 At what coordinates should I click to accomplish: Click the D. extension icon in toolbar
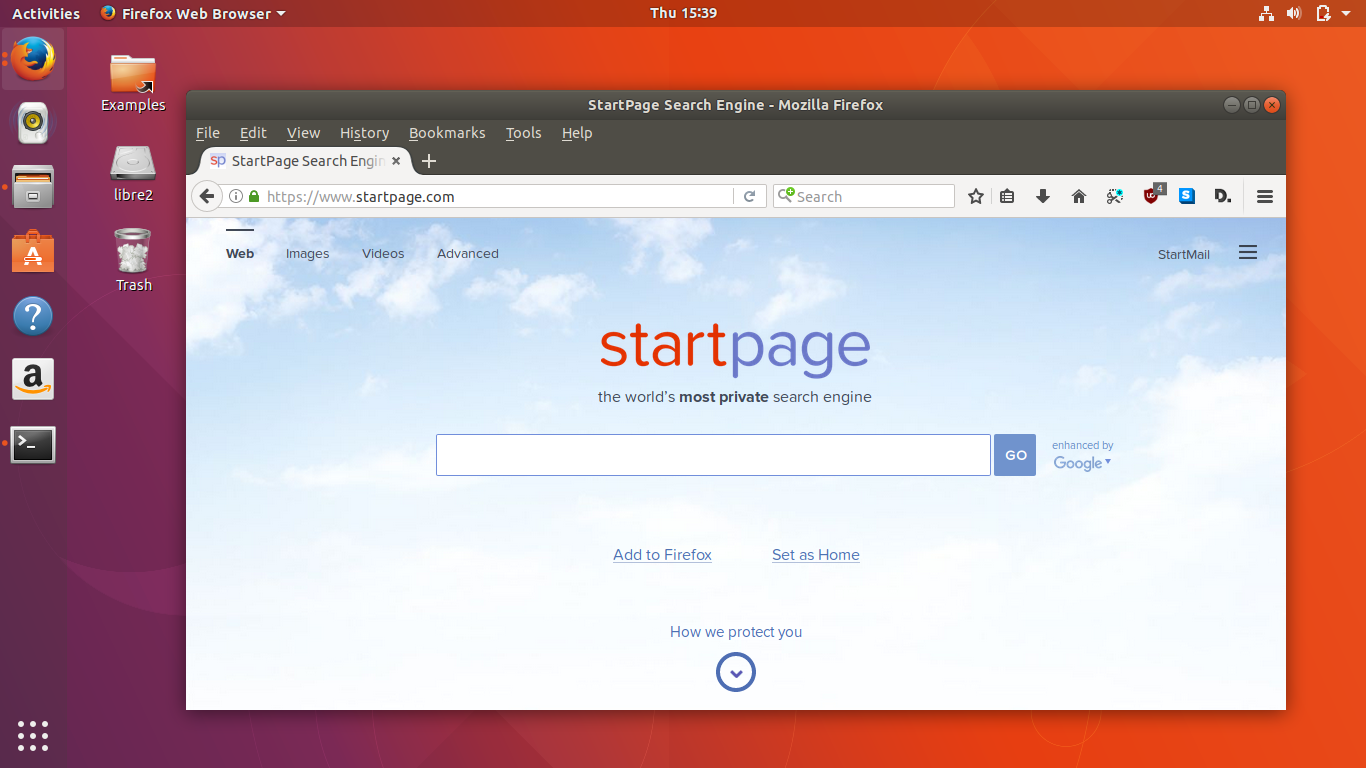[1222, 196]
